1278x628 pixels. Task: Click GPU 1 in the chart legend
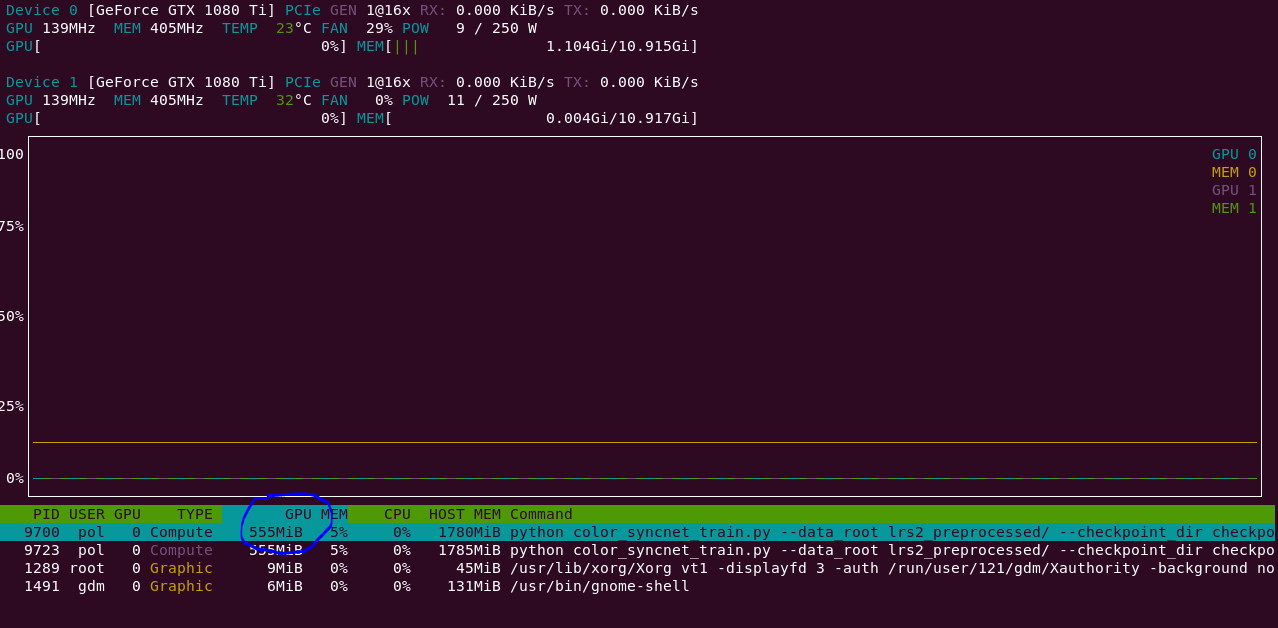1234,190
